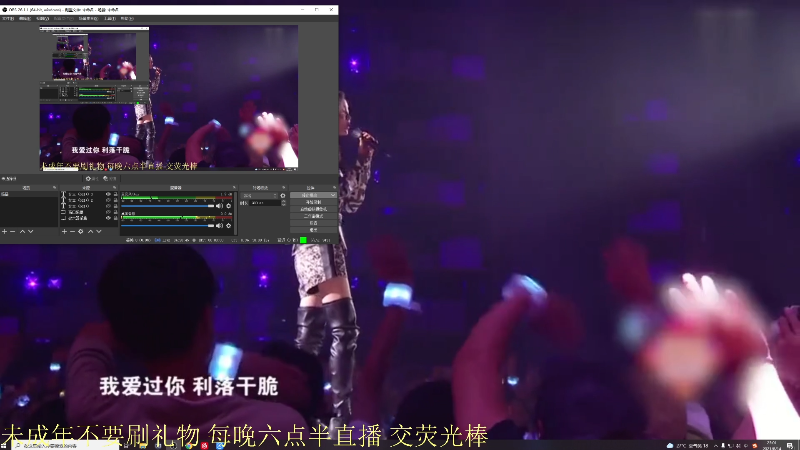Lock the second text source

tap(115, 201)
